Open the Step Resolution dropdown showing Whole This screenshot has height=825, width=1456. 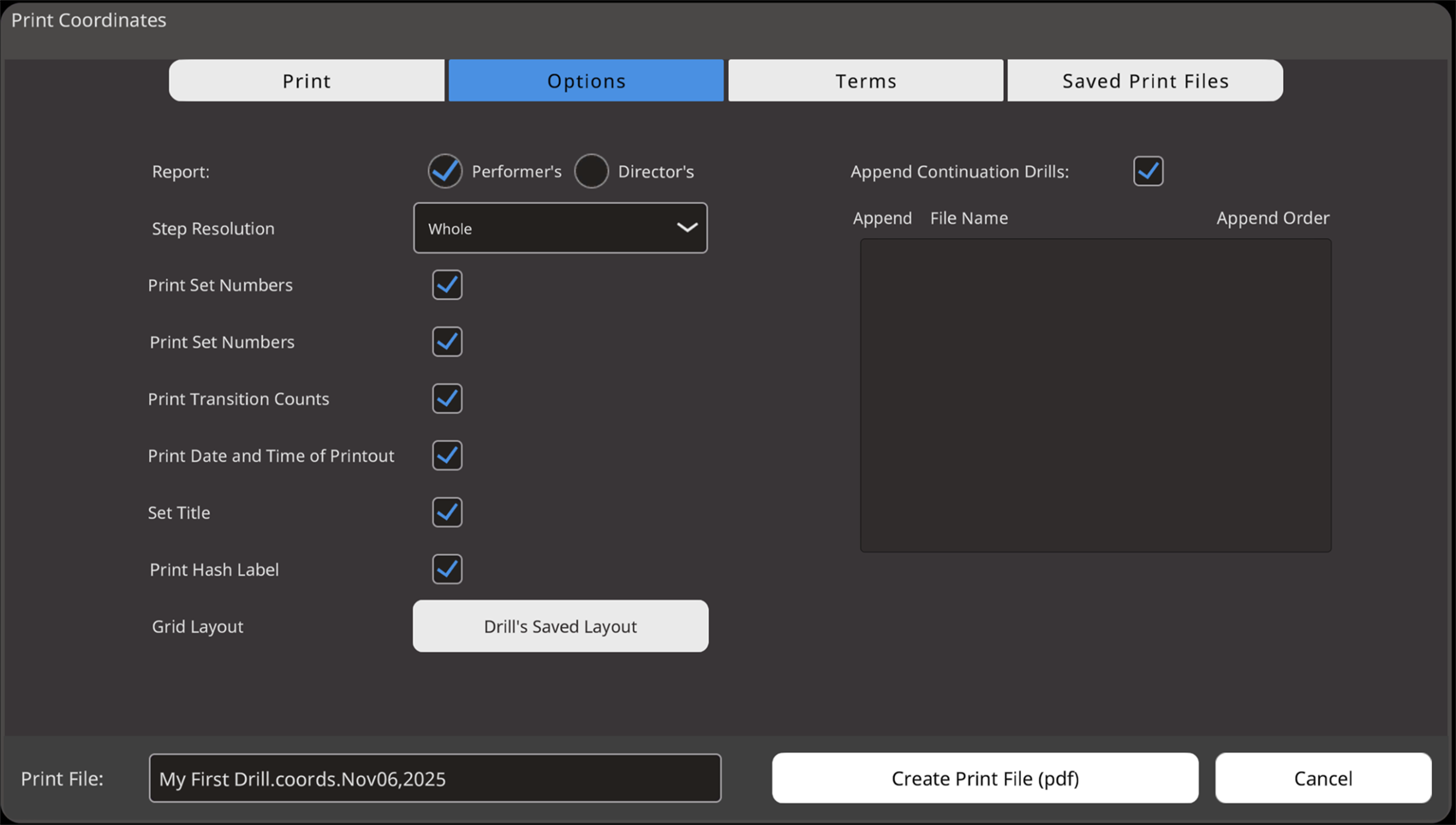pyautogui.click(x=559, y=228)
